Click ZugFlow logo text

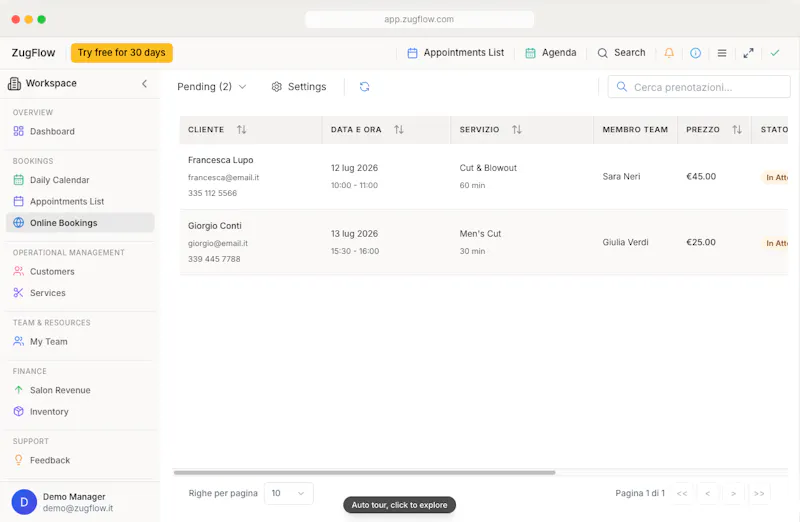pyautogui.click(x=33, y=53)
